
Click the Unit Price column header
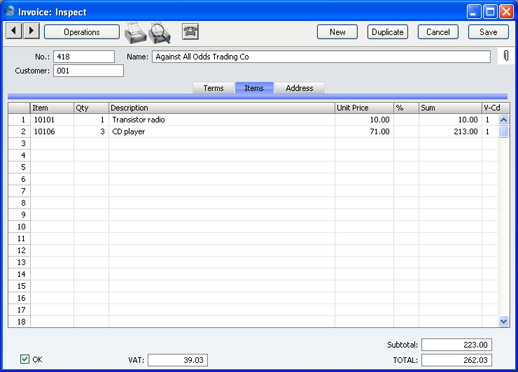click(364, 108)
